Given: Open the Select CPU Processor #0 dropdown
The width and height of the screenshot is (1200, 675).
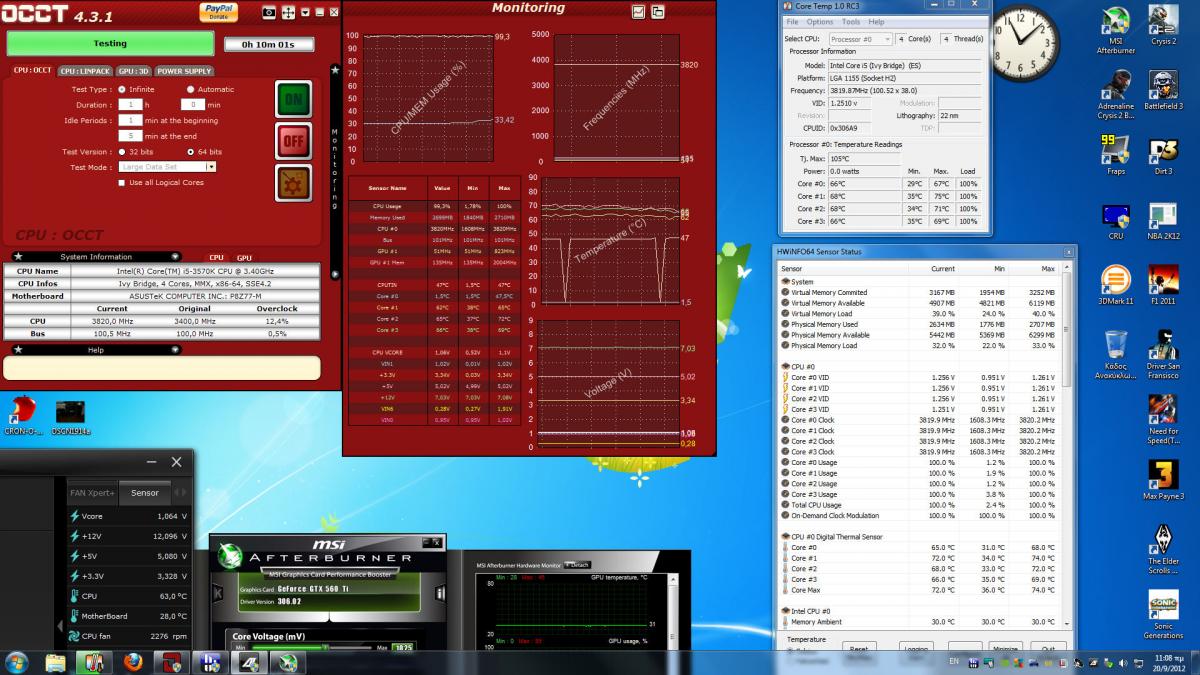Looking at the screenshot, I should tap(861, 39).
